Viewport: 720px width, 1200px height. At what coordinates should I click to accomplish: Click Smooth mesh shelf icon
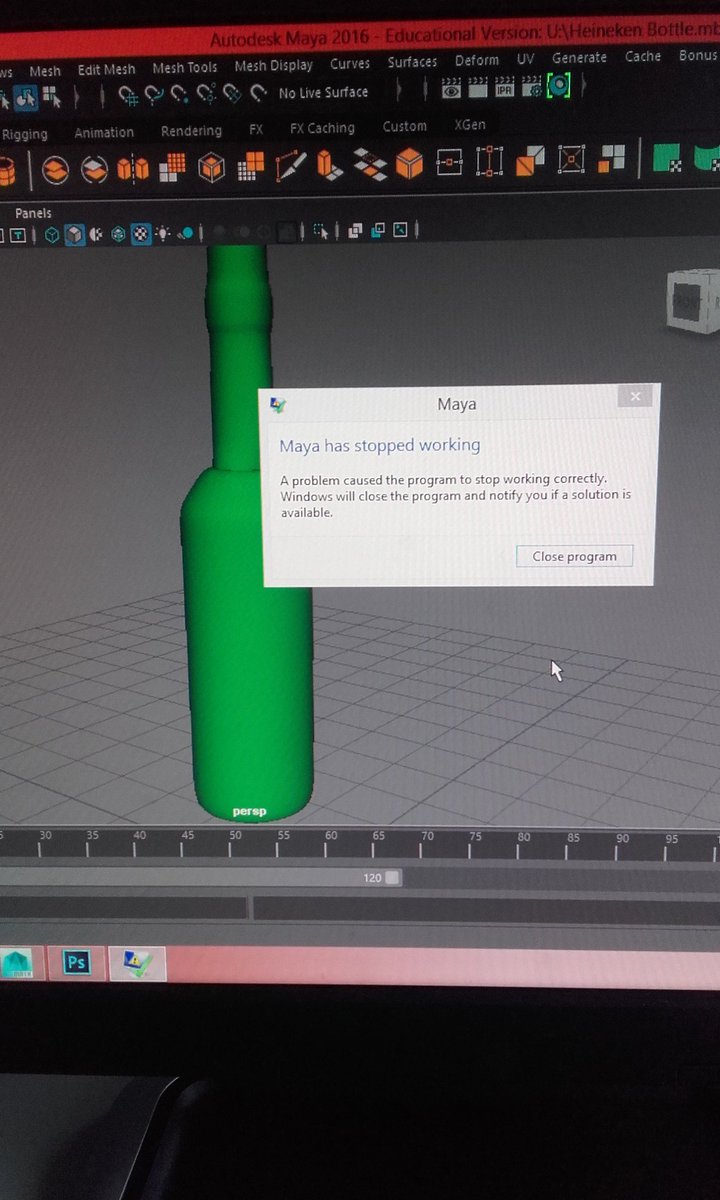pos(172,167)
